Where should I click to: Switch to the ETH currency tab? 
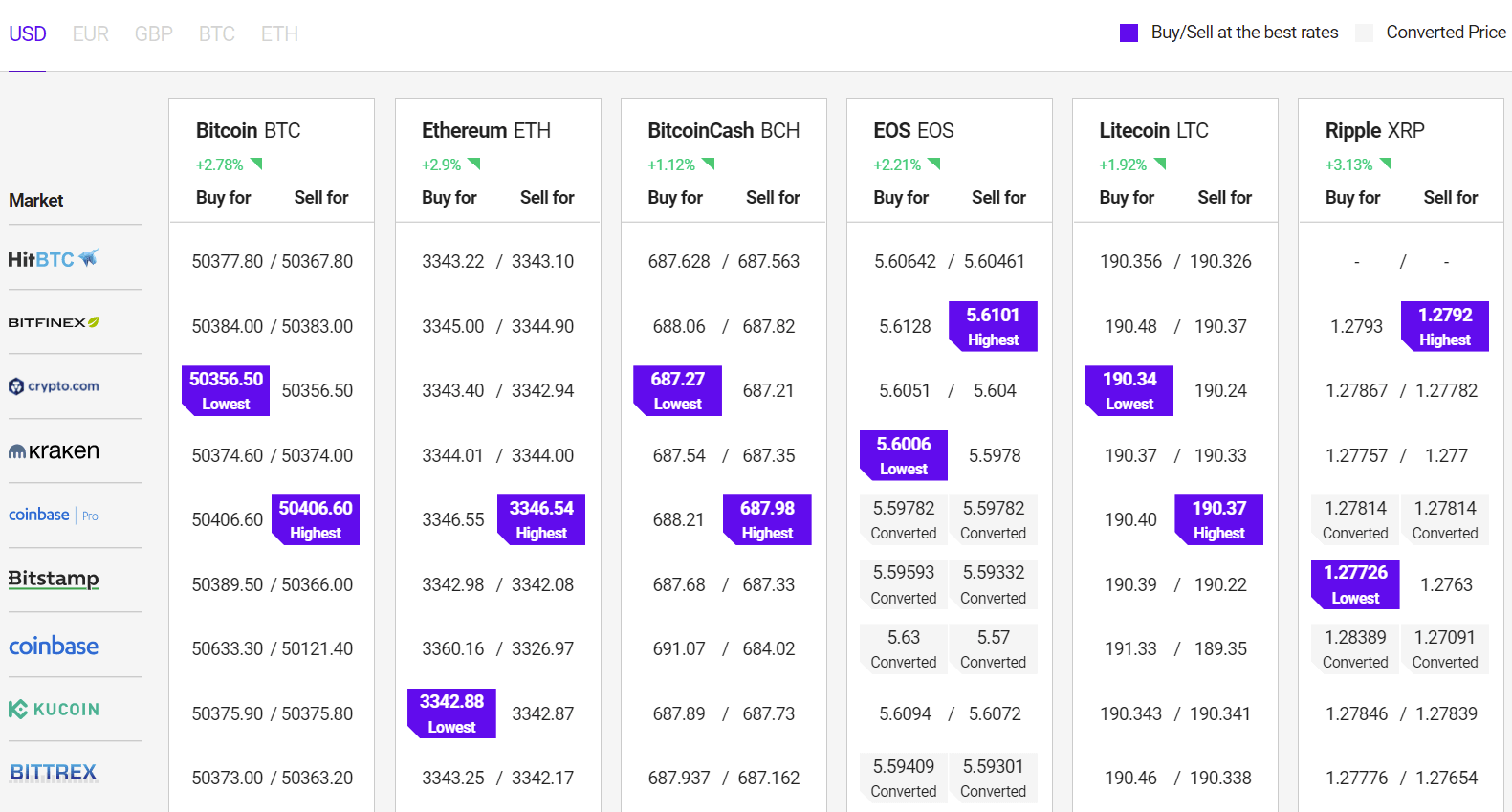tap(280, 34)
